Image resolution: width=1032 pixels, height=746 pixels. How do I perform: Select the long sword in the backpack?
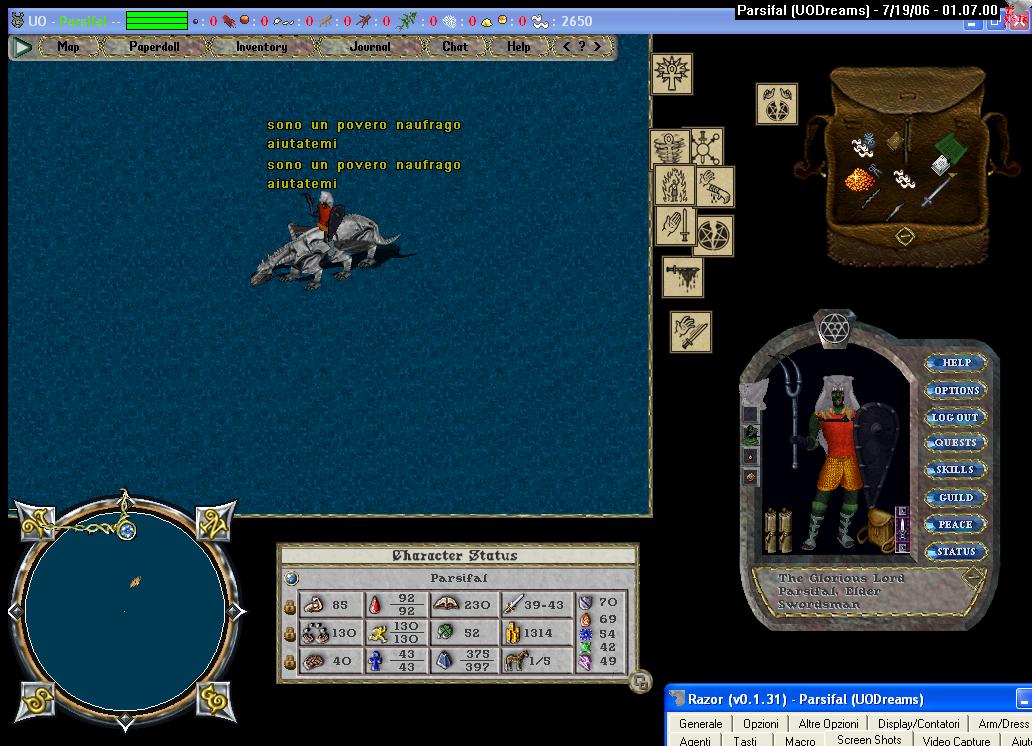click(x=939, y=189)
